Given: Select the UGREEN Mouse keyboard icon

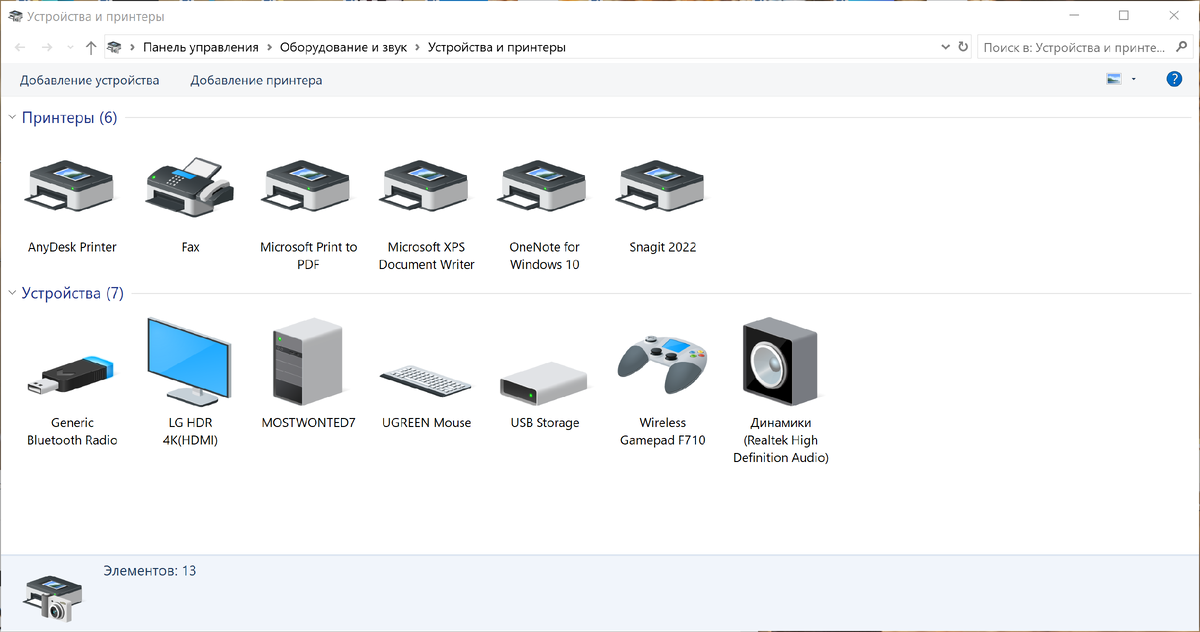Looking at the screenshot, I should [x=426, y=381].
